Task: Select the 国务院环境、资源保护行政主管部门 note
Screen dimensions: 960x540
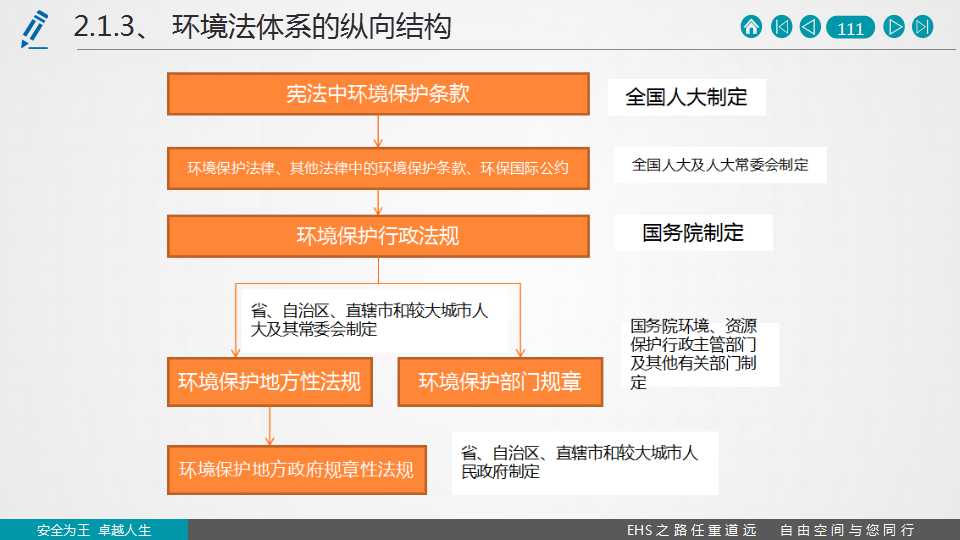Action: point(694,354)
